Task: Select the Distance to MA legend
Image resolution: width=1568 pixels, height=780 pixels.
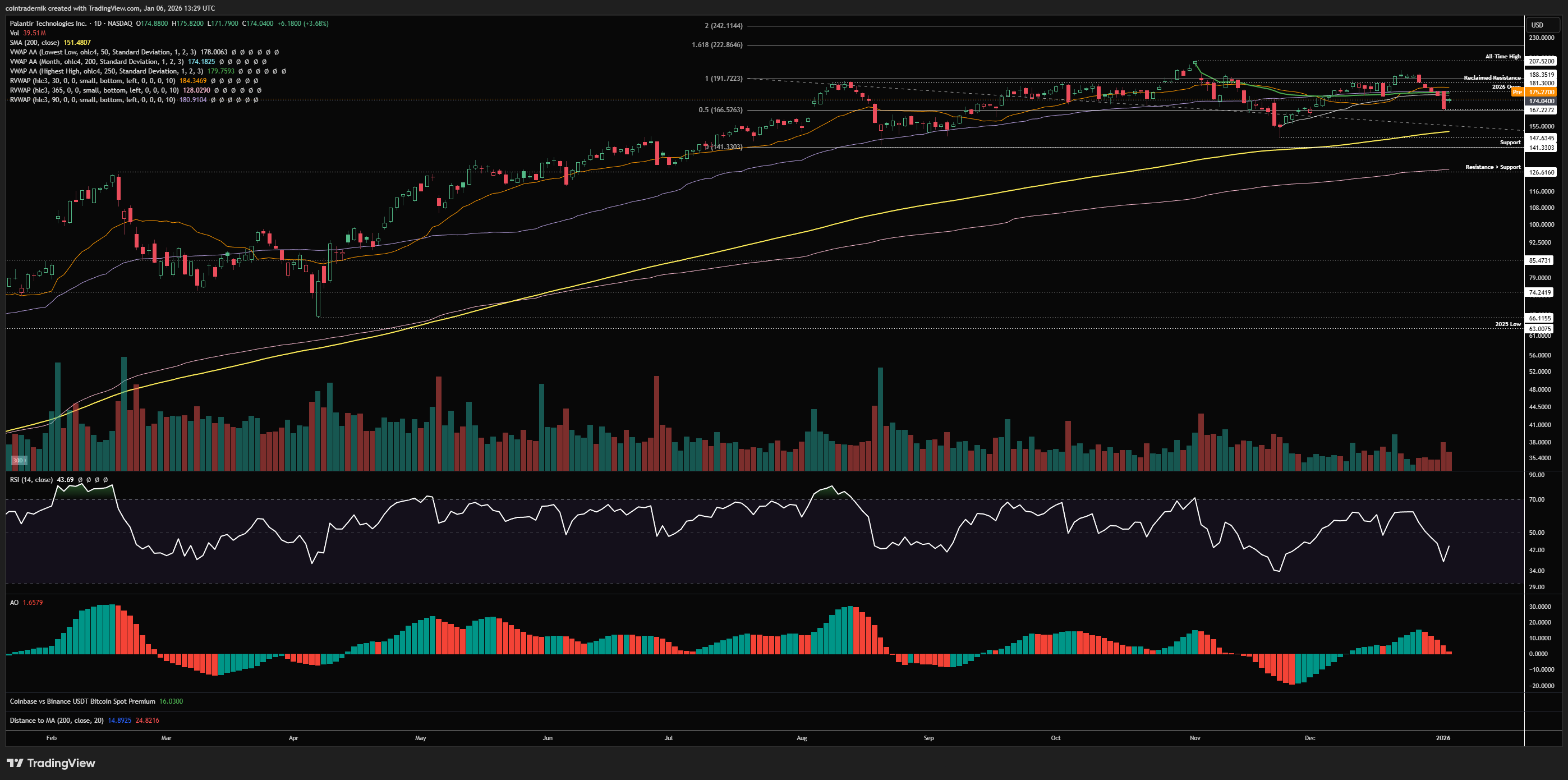Action: pos(56,721)
